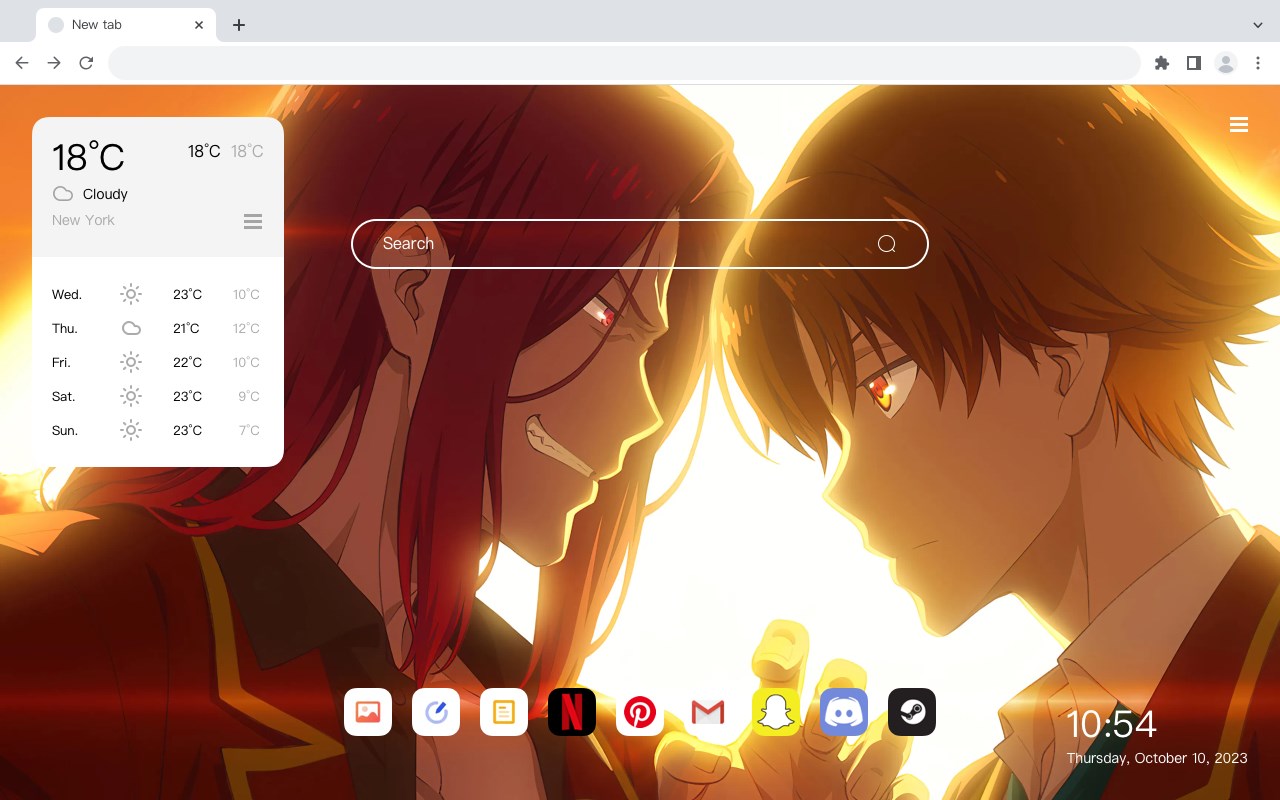The width and height of the screenshot is (1280, 800).
Task: Click Thursday's cloud forecast icon
Action: [131, 328]
